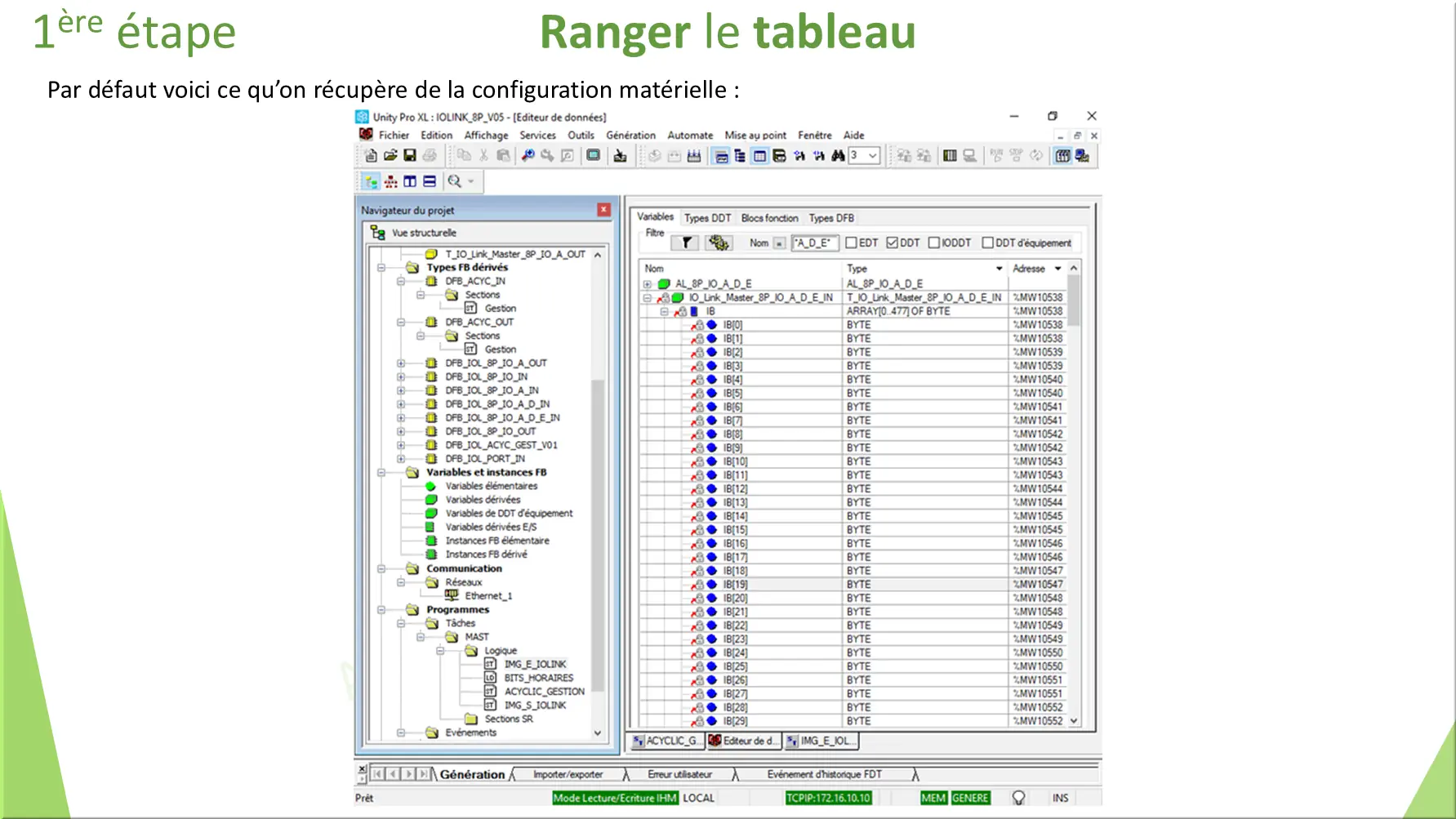The width and height of the screenshot is (1456, 819).
Task: Select the ACYCLIC_GESTION section
Action: [x=544, y=692]
